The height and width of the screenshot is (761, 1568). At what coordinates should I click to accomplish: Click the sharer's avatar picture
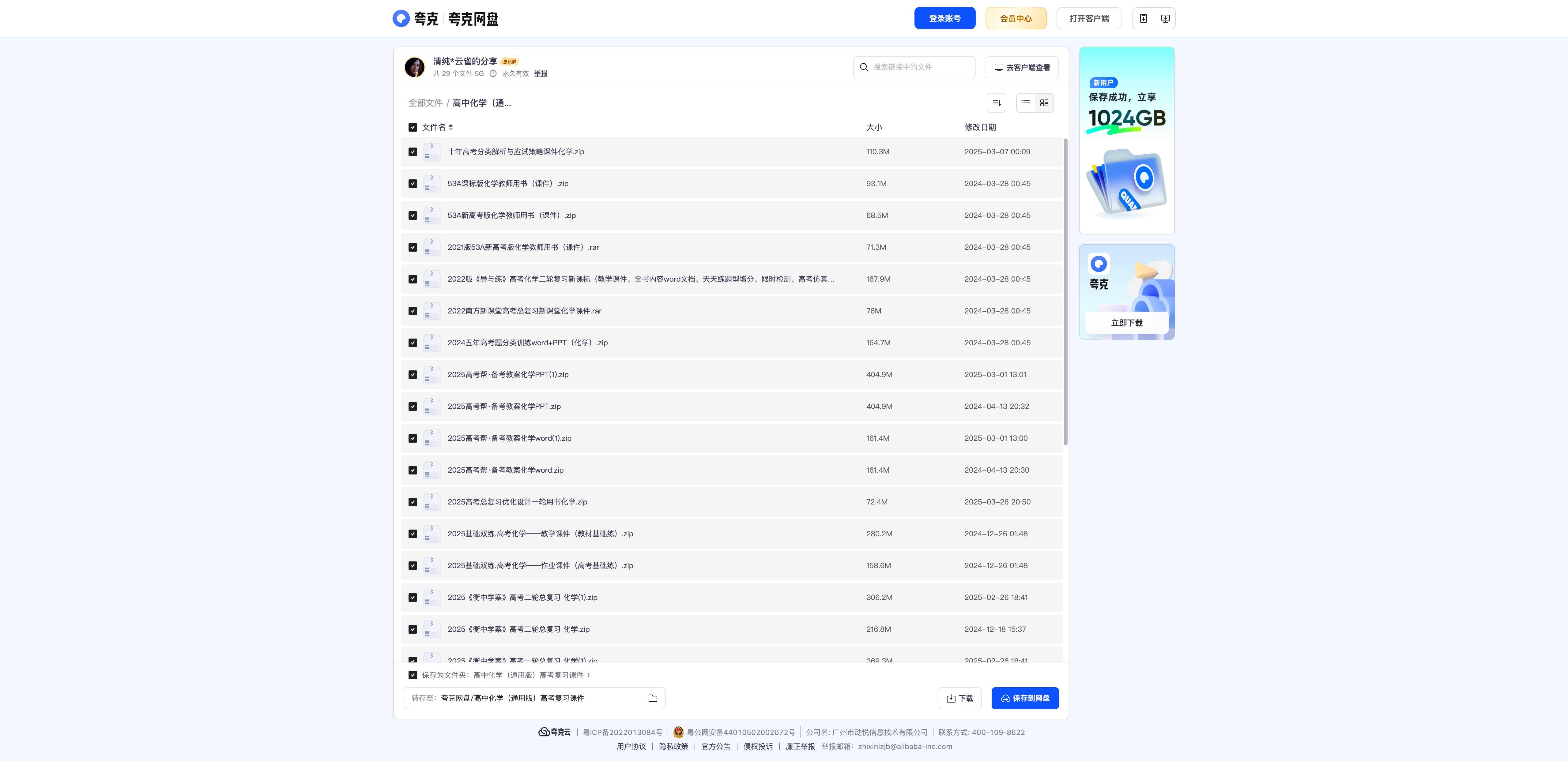[x=415, y=67]
